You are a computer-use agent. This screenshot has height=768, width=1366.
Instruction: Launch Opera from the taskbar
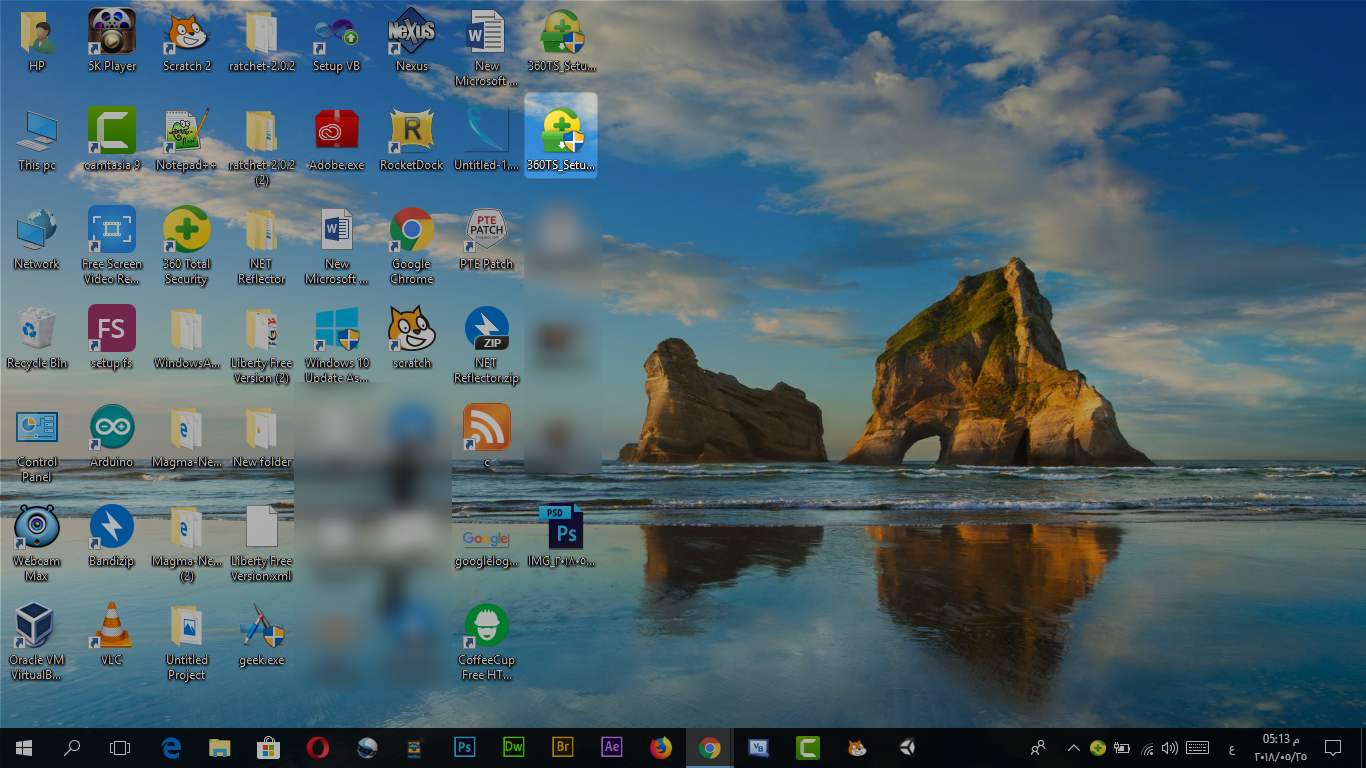(318, 747)
